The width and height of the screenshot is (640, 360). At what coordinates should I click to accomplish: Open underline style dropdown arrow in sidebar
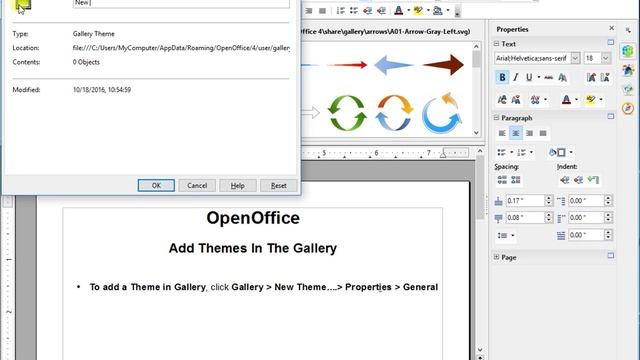pyautogui.click(x=538, y=77)
